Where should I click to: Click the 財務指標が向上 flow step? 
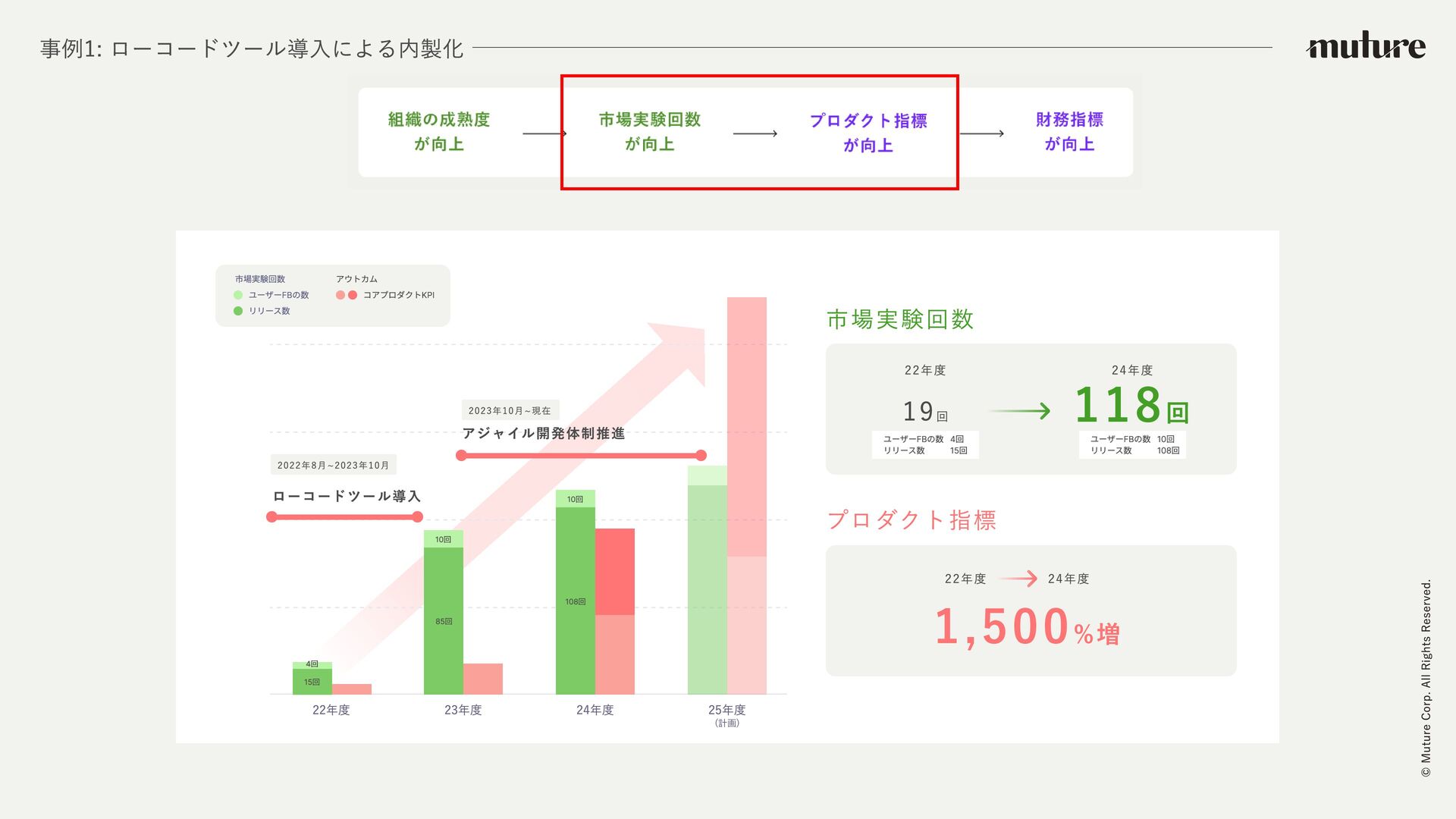tap(1069, 132)
